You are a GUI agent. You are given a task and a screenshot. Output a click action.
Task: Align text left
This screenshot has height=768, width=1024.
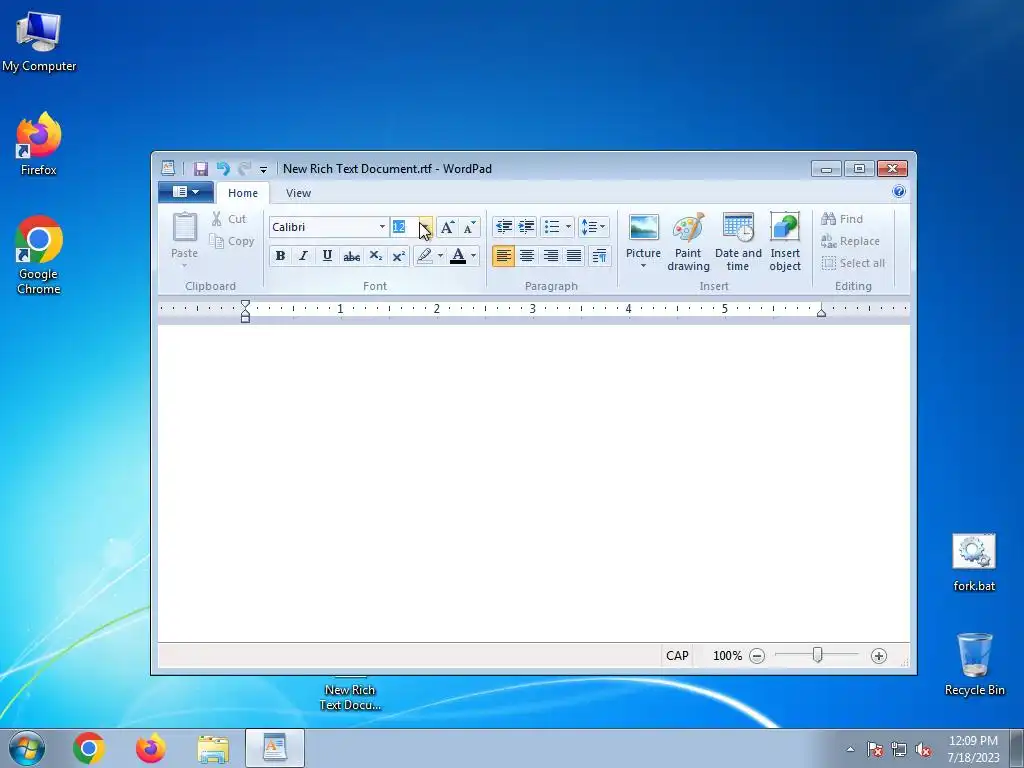coord(503,256)
